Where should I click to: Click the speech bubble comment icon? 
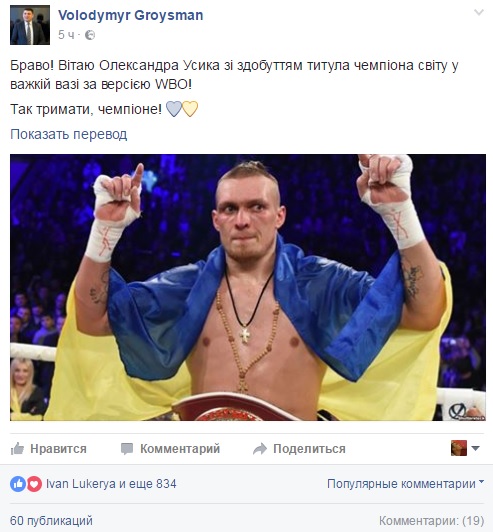(x=127, y=449)
